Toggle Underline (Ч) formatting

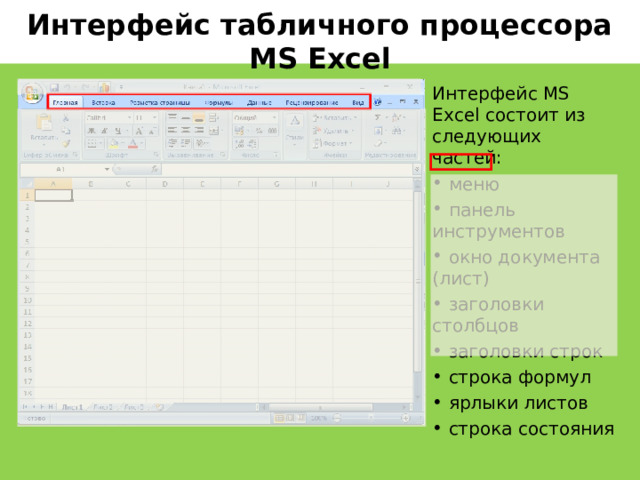coord(118,131)
